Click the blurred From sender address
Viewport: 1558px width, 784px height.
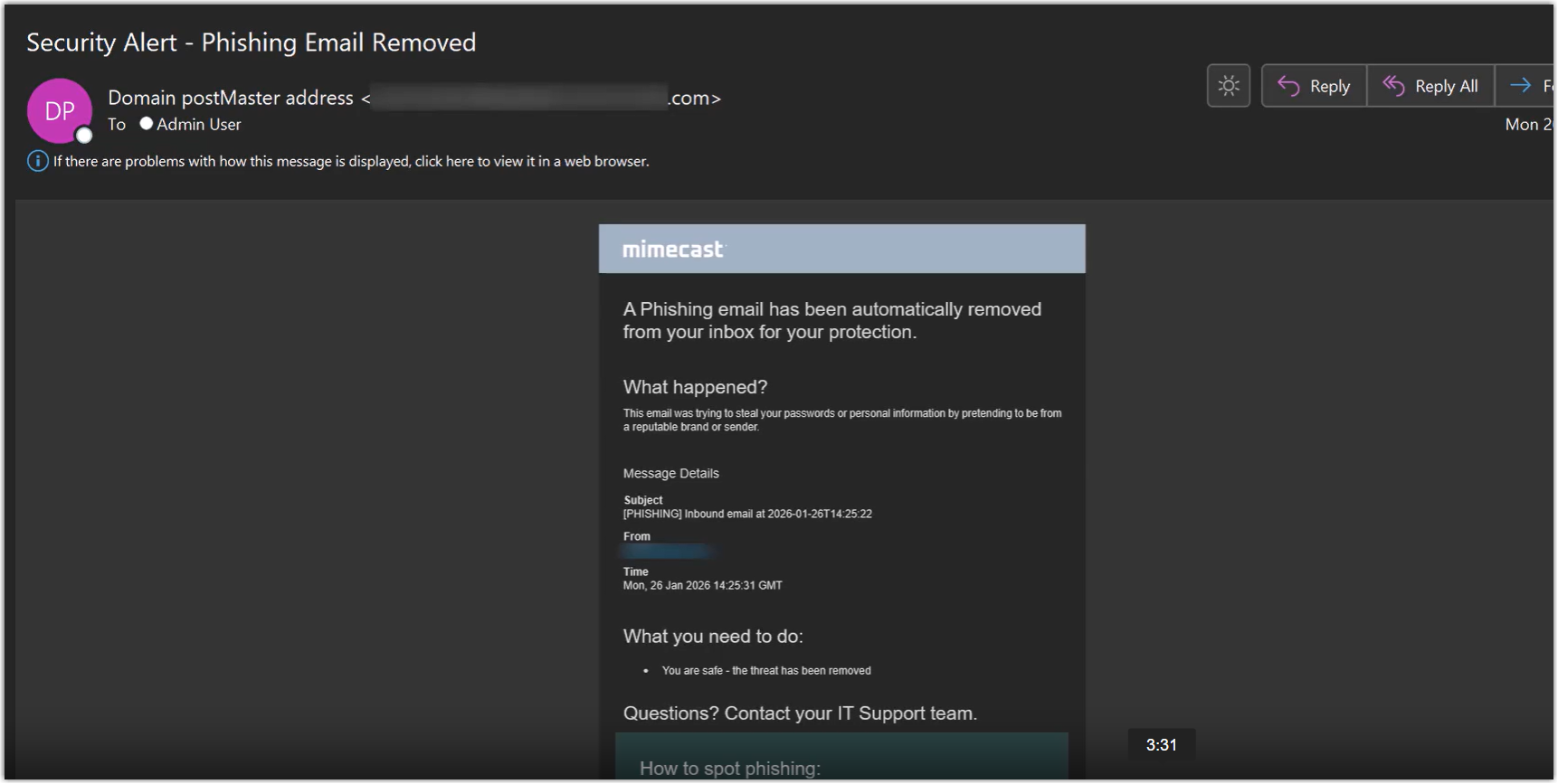(667, 551)
